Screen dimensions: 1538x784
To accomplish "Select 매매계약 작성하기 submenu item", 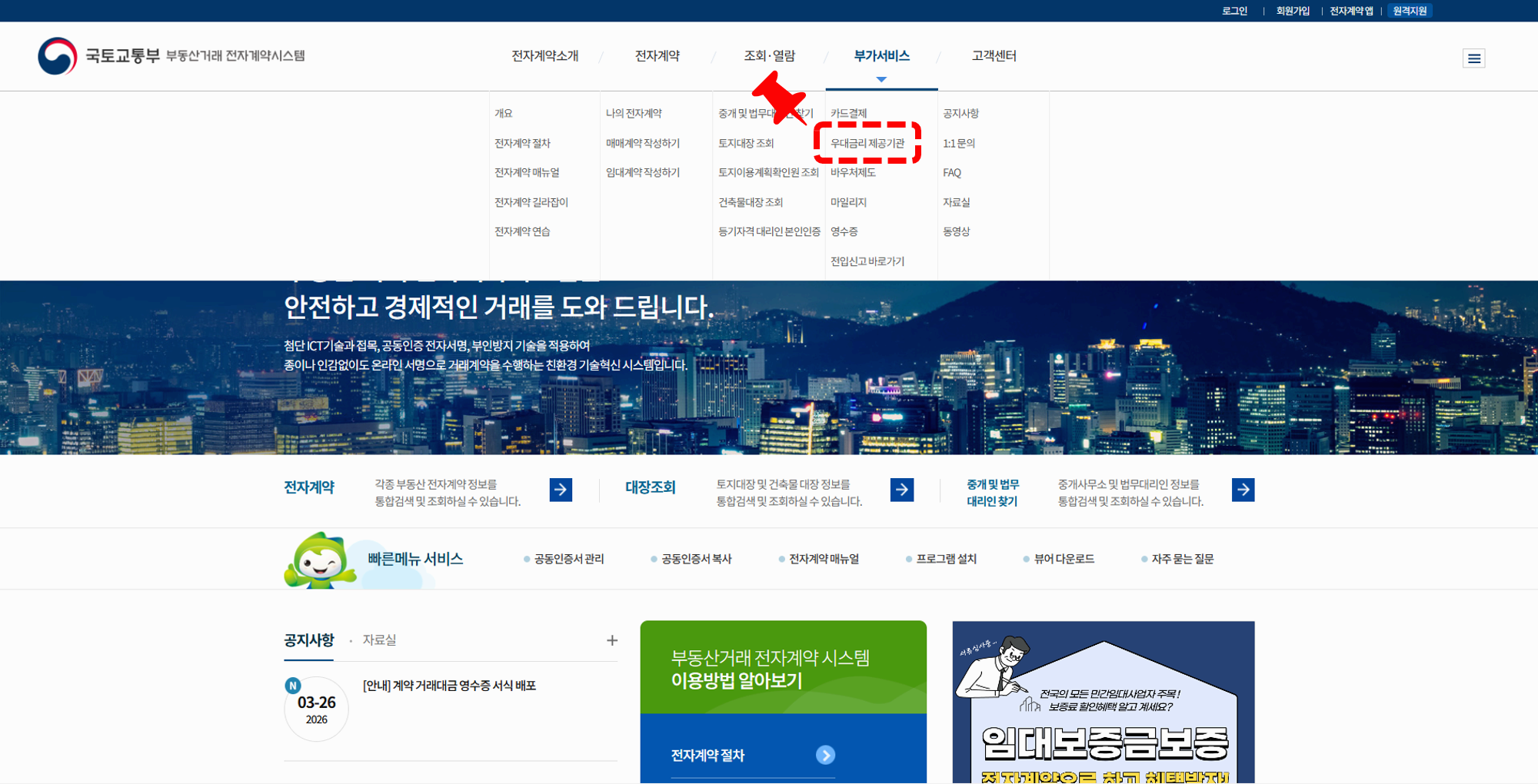I will pos(643,143).
